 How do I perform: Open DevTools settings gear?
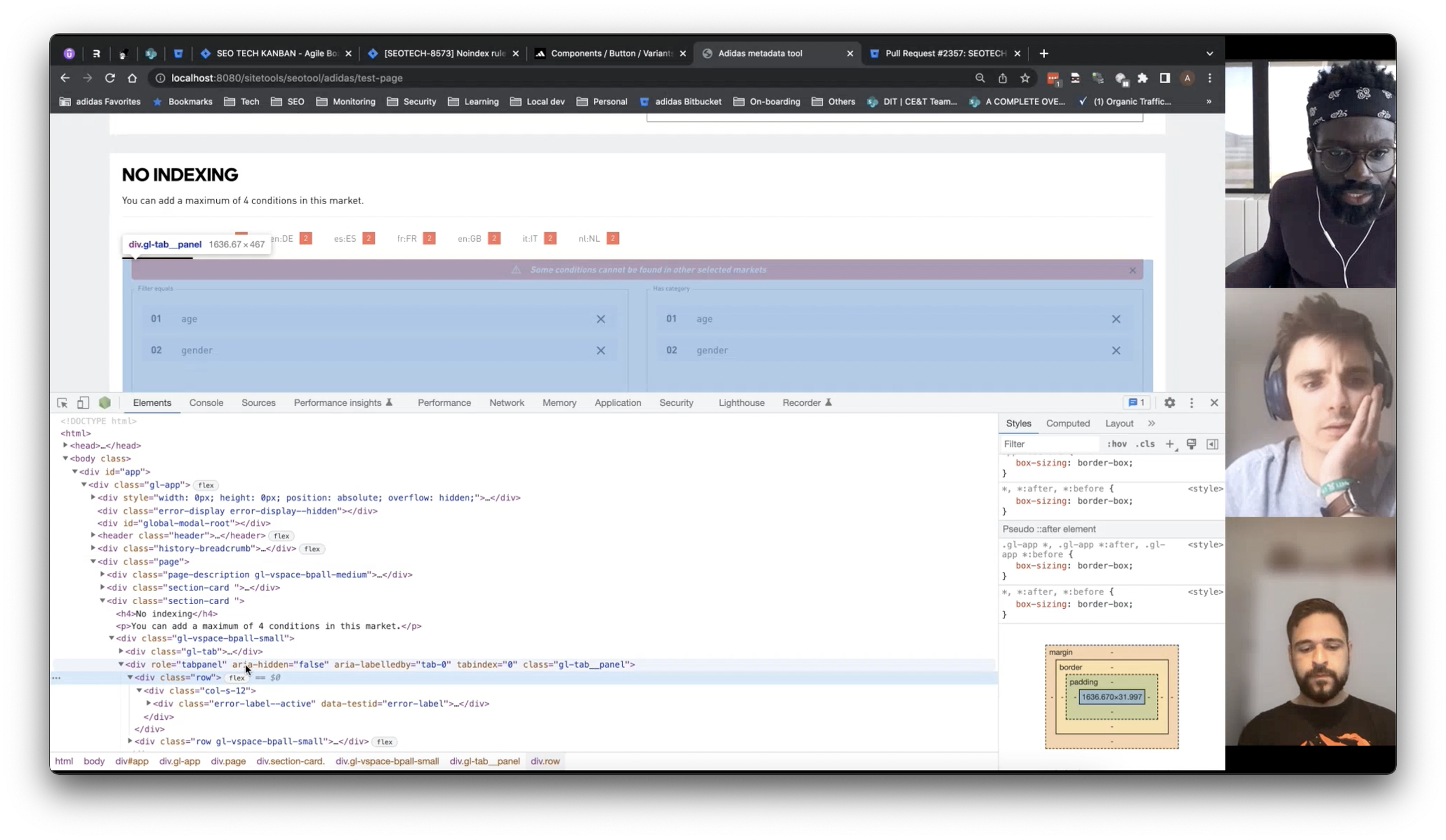[1169, 403]
